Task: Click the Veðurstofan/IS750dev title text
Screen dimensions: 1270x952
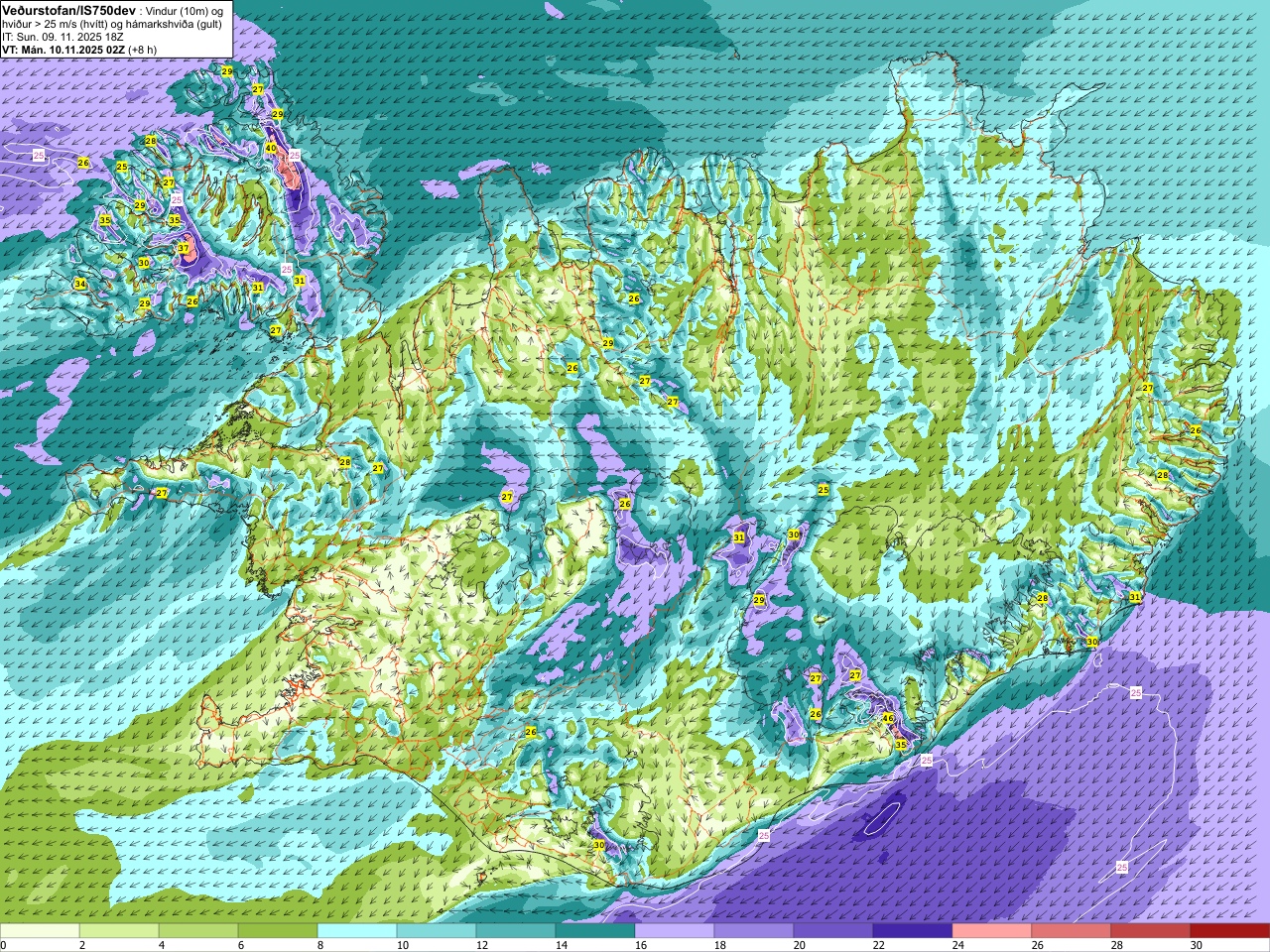Action: tap(69, 9)
